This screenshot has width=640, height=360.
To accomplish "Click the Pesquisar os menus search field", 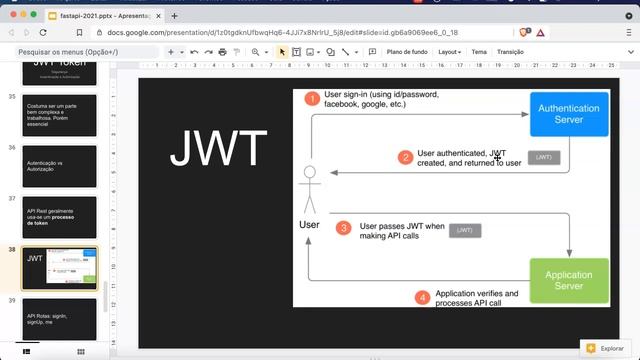I will coord(87,52).
